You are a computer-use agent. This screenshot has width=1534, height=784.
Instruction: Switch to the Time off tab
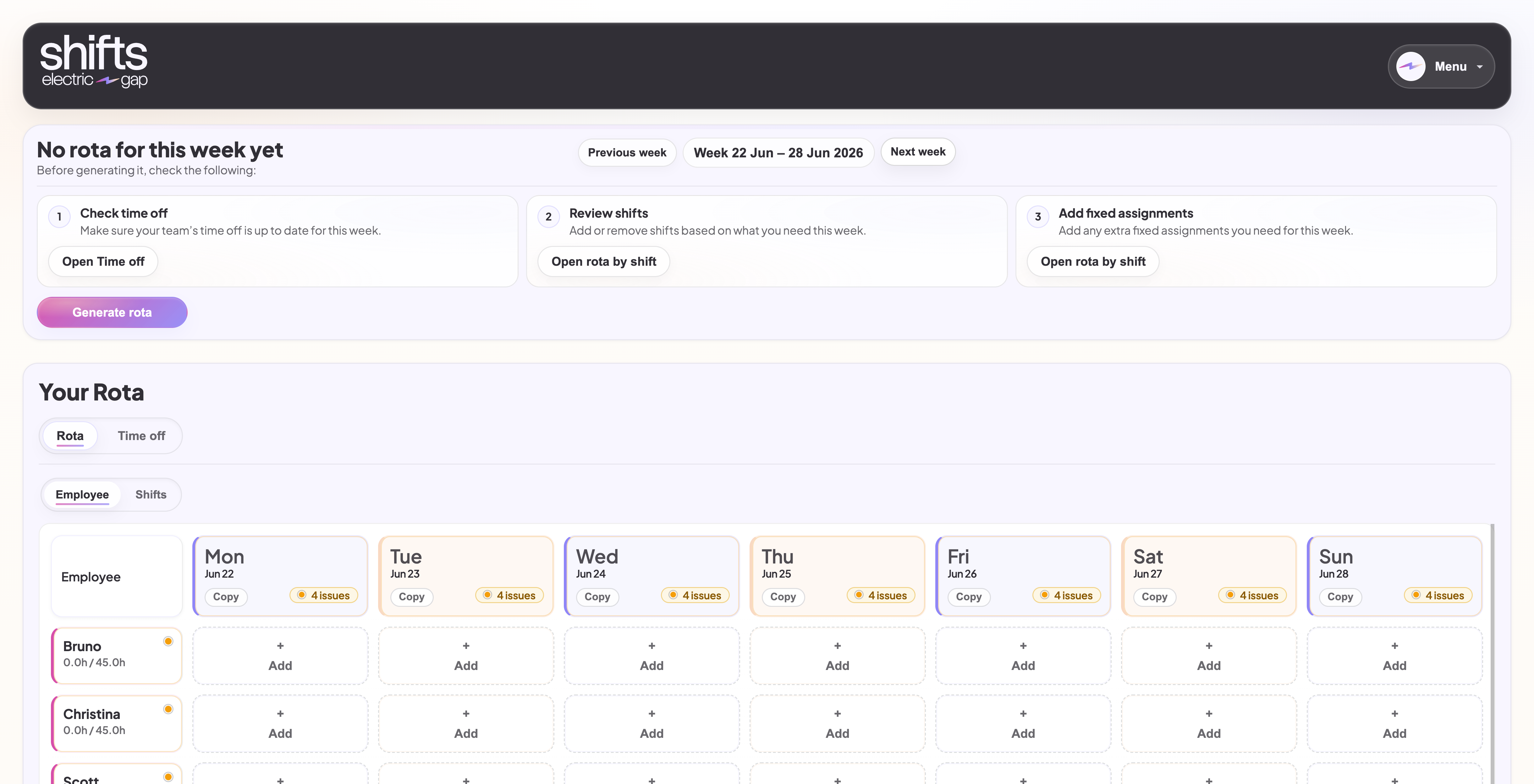[141, 436]
